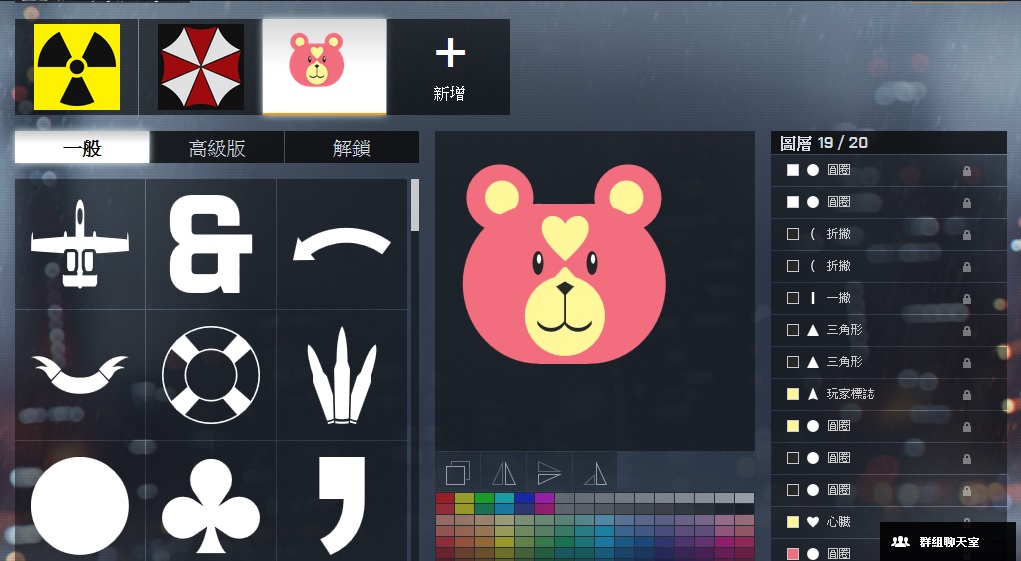Click the 心臟 layer's yellow color box
The width and height of the screenshot is (1021, 561).
[793, 522]
